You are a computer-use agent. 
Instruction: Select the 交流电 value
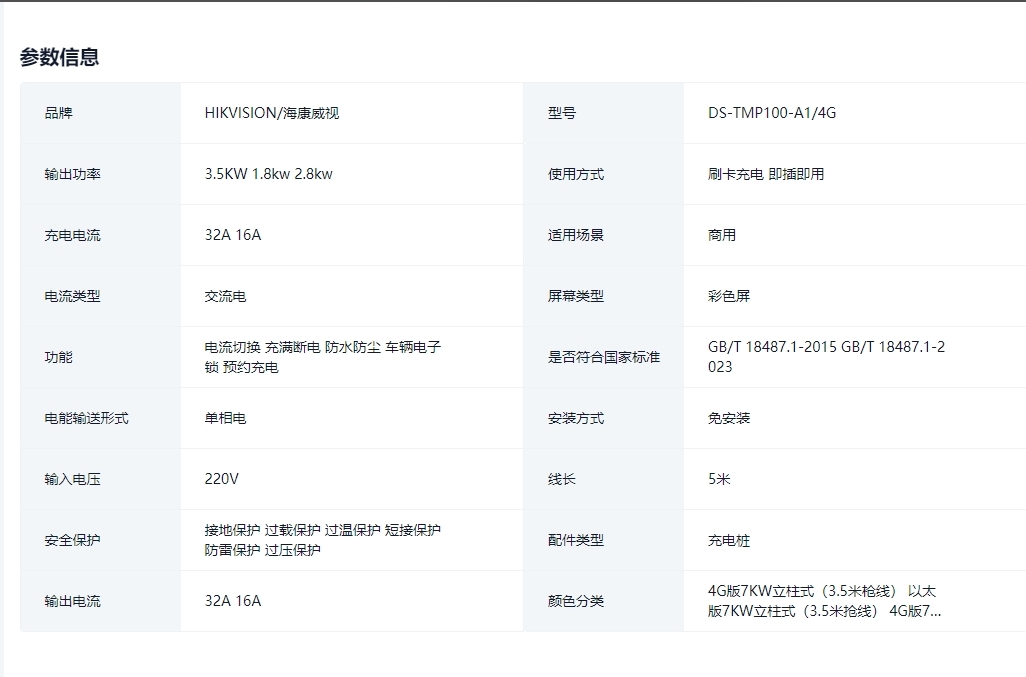tap(225, 296)
